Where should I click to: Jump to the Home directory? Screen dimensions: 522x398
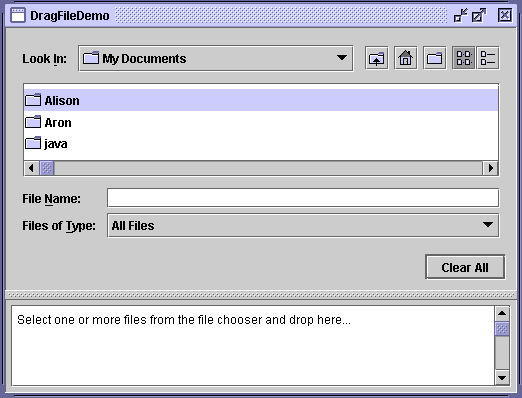405,58
